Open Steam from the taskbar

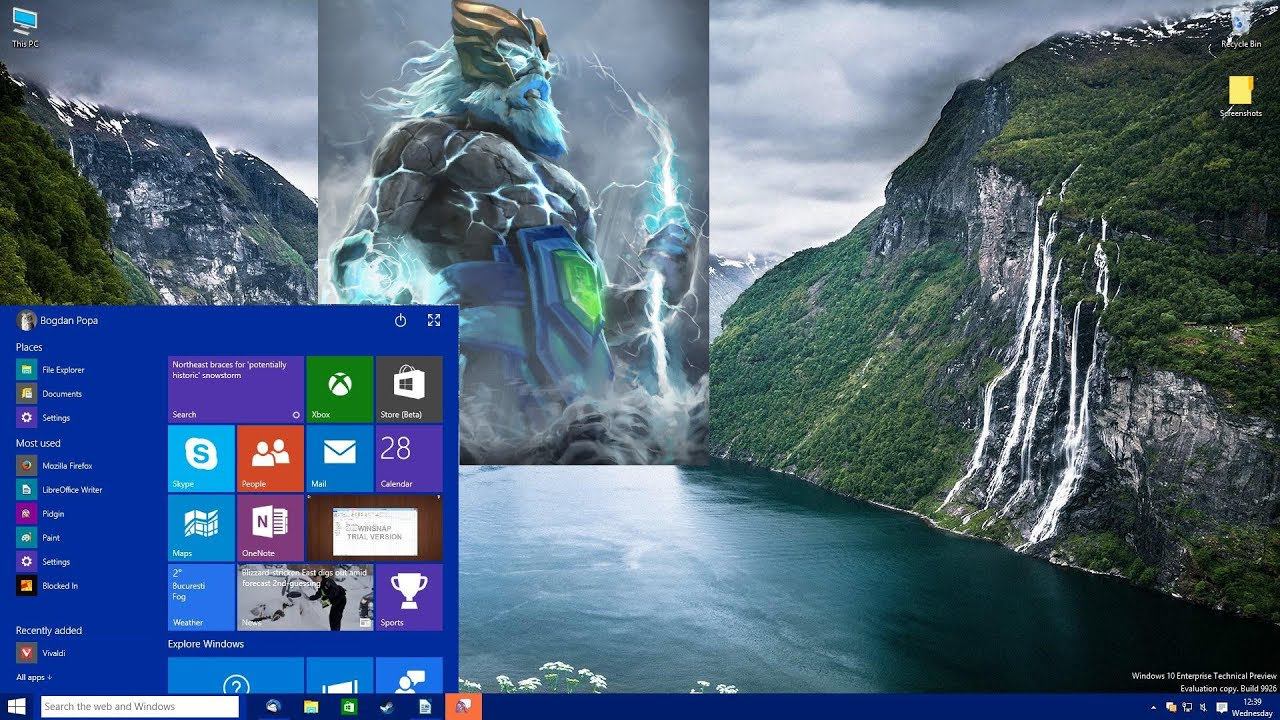tap(387, 706)
